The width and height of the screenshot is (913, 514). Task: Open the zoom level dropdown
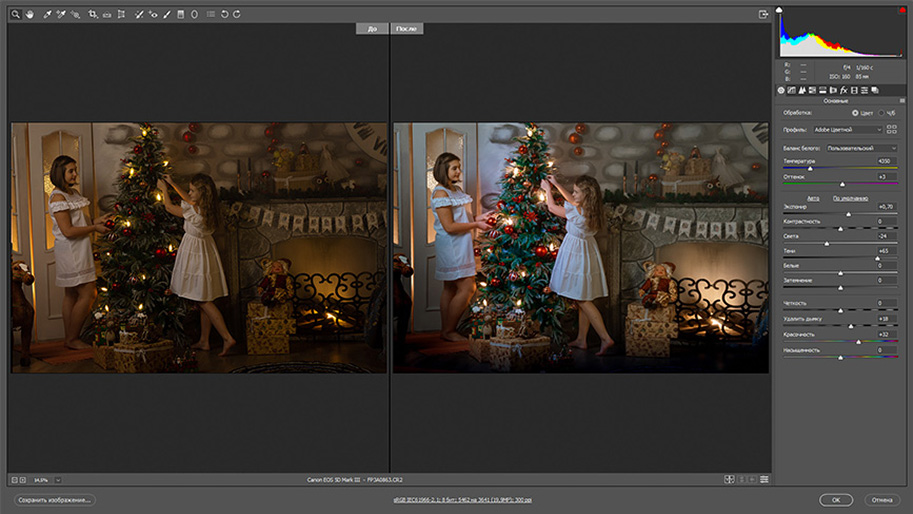click(x=58, y=480)
